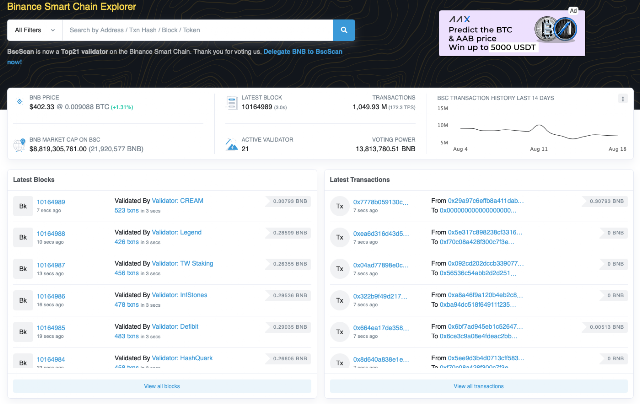Open latest block number 10164989 in stats
This screenshot has width=640, height=404.
point(257,107)
